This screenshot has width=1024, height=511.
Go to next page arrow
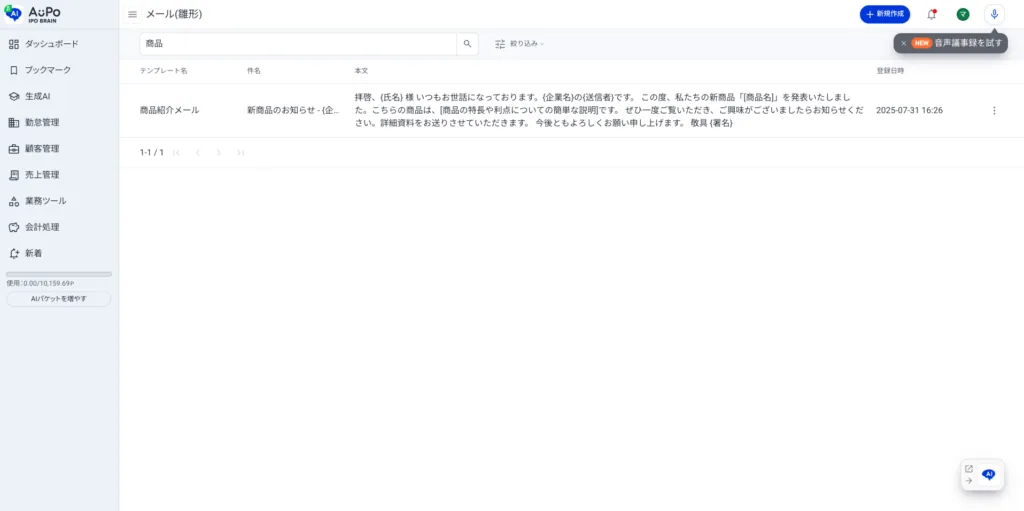(219, 152)
